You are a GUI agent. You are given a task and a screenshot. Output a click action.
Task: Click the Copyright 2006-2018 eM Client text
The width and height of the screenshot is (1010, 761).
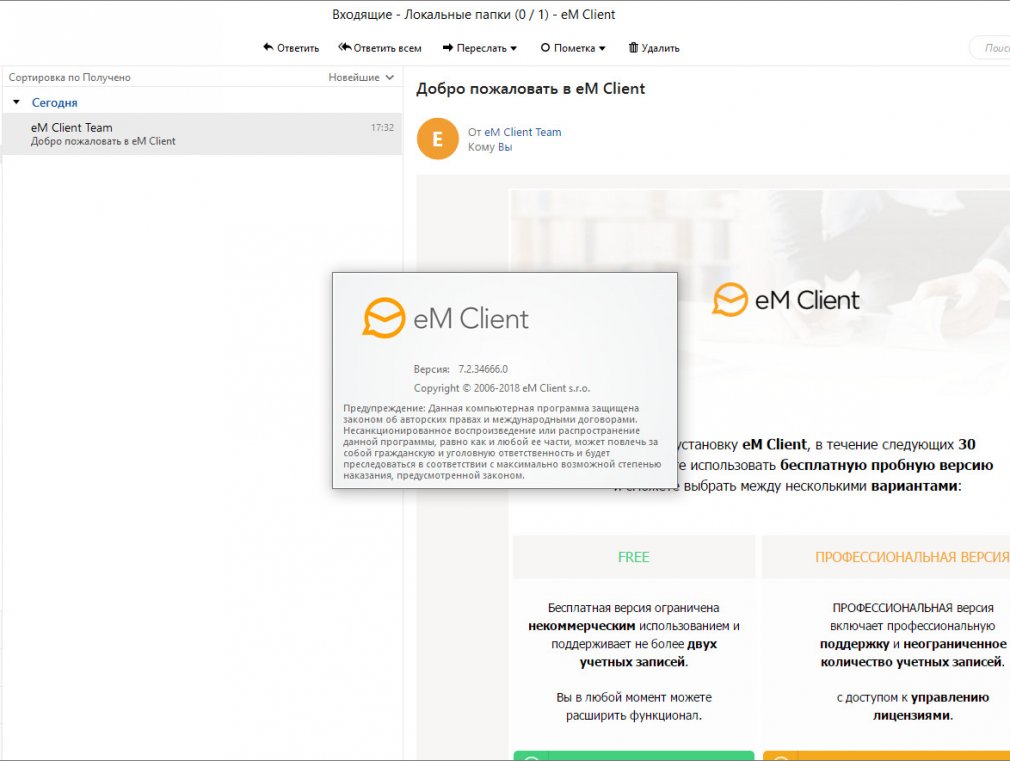[502, 388]
